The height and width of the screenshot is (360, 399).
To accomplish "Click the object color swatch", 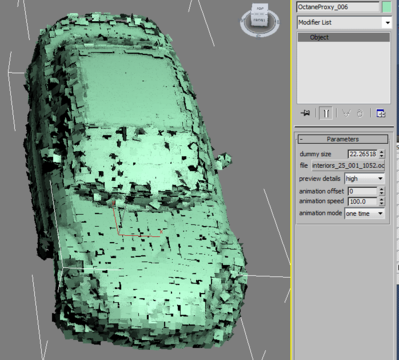I will pos(387,7).
